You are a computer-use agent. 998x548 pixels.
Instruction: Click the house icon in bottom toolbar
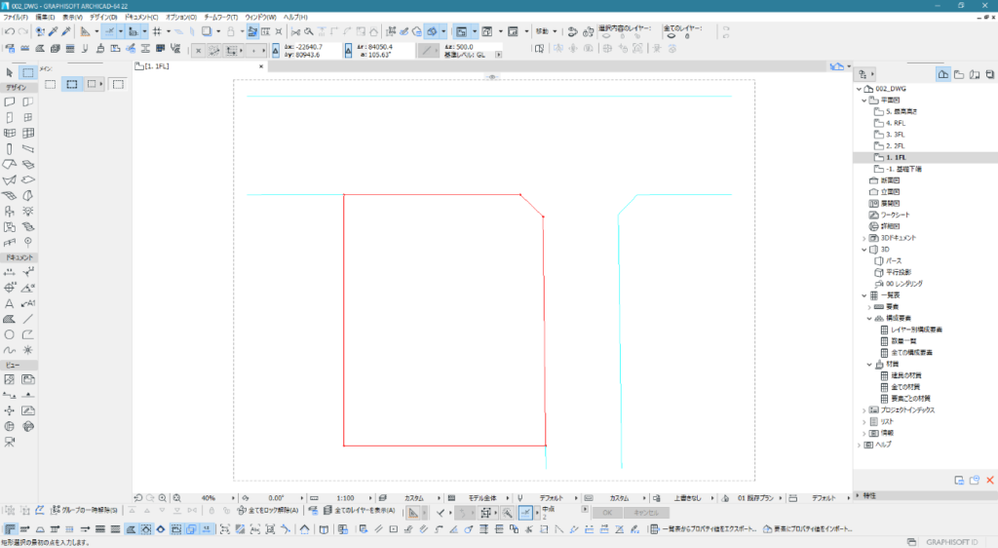[x=305, y=529]
